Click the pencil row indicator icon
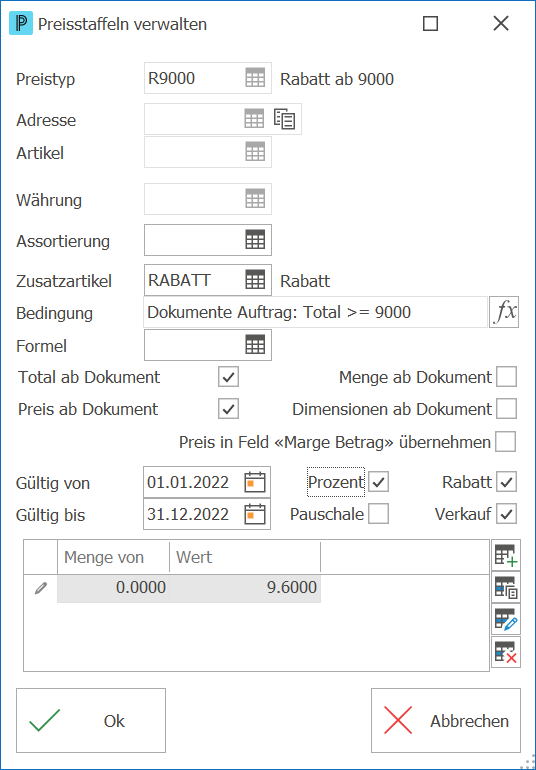Viewport: 536px width, 770px height. click(x=41, y=588)
